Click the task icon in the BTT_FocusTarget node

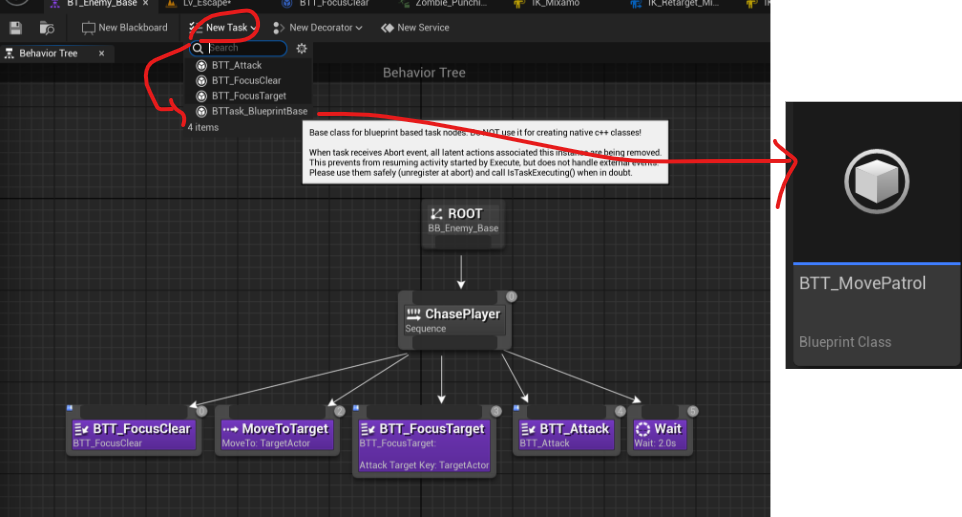tap(367, 429)
